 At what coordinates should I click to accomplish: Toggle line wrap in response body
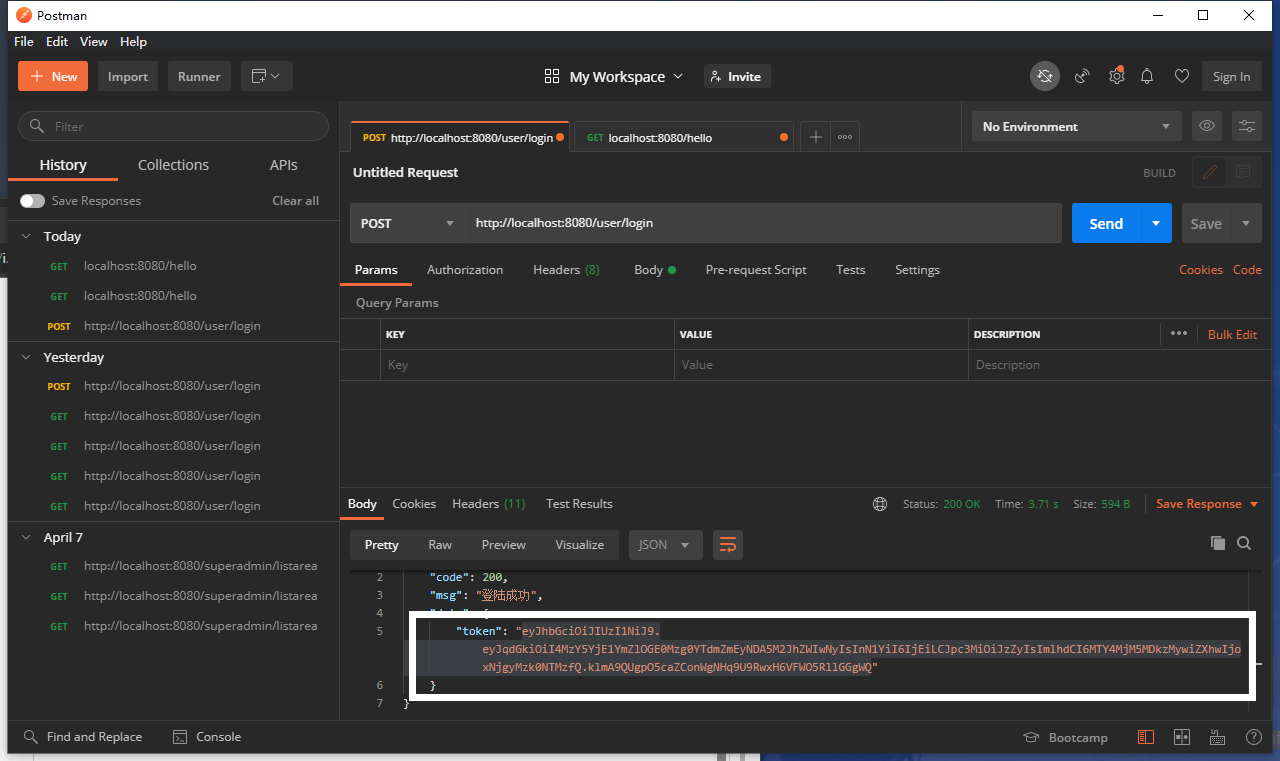click(728, 545)
